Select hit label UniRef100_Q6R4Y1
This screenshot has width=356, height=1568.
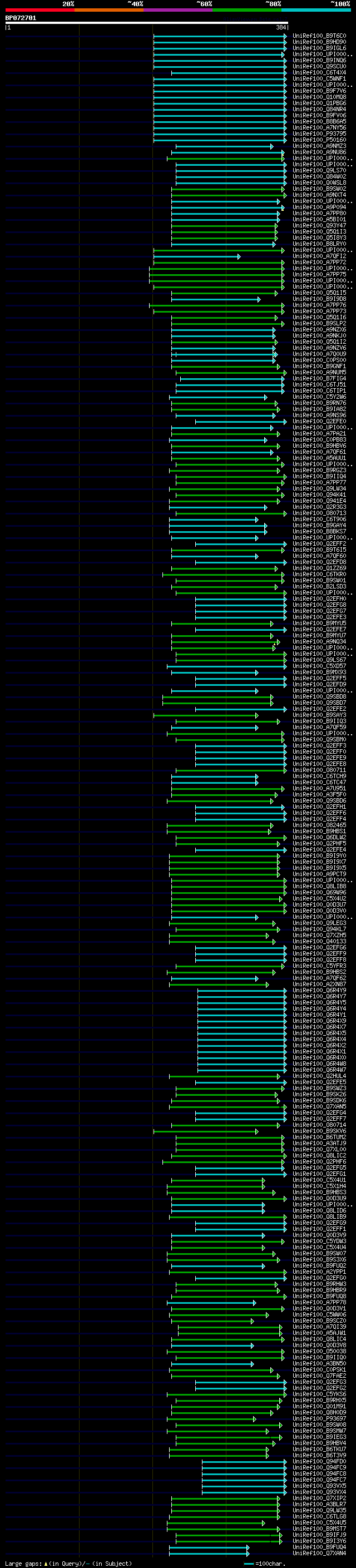[319, 1015]
